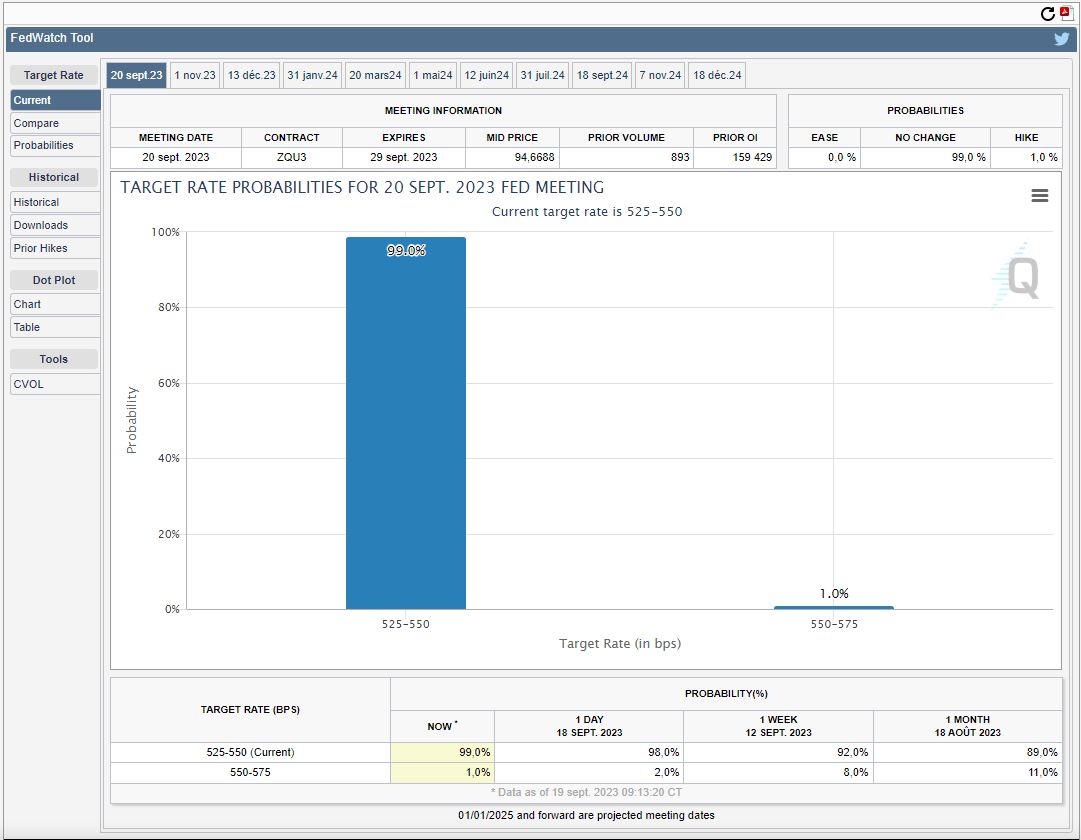This screenshot has height=840, width=1081.
Task: Open Probabilities in the sidebar
Action: (55, 146)
